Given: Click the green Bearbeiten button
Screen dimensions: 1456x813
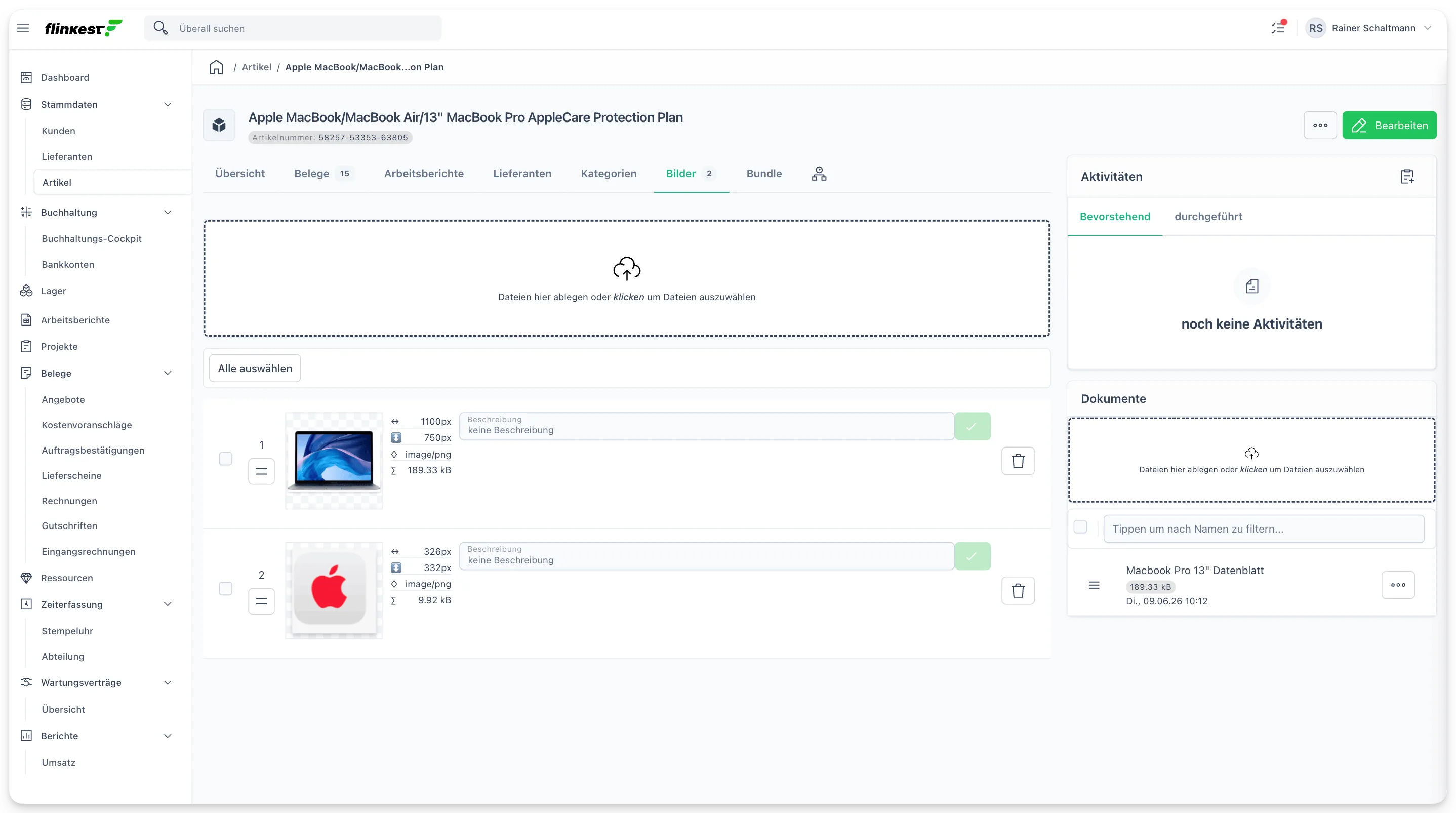Looking at the screenshot, I should (1389, 125).
